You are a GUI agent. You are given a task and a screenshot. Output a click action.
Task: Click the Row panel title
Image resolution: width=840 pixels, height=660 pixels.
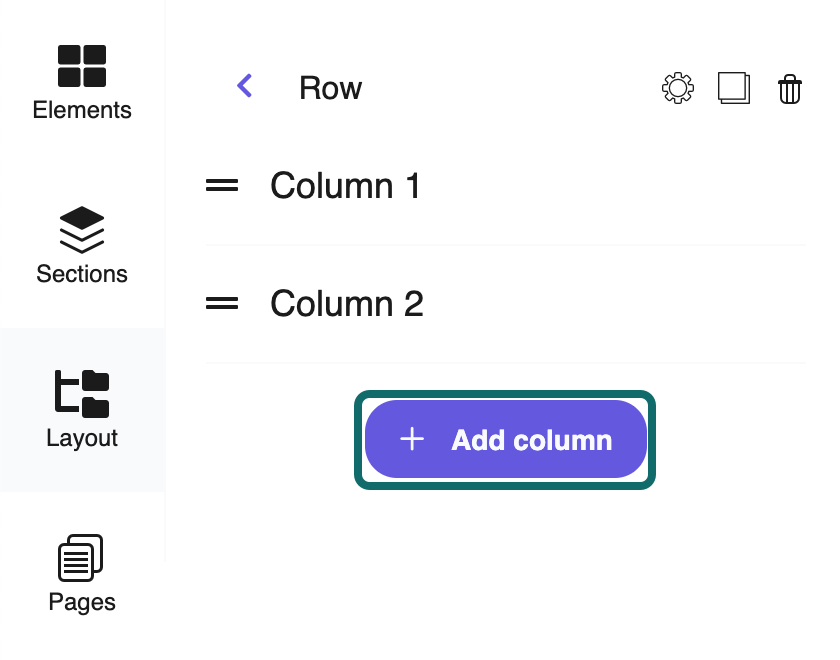(330, 88)
